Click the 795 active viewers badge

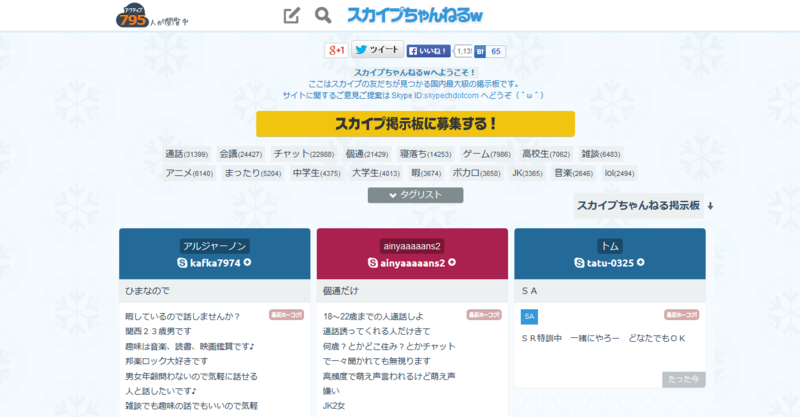coord(133,16)
